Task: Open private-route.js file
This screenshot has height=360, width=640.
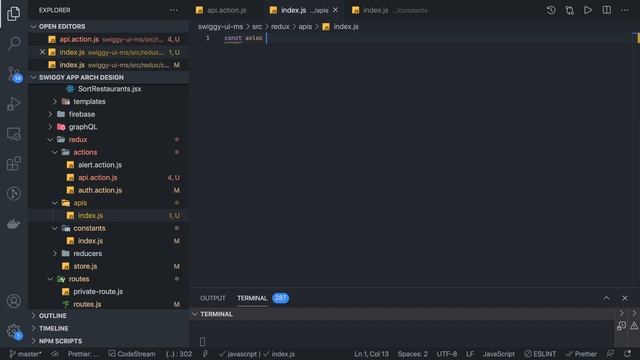Action: coord(108,291)
